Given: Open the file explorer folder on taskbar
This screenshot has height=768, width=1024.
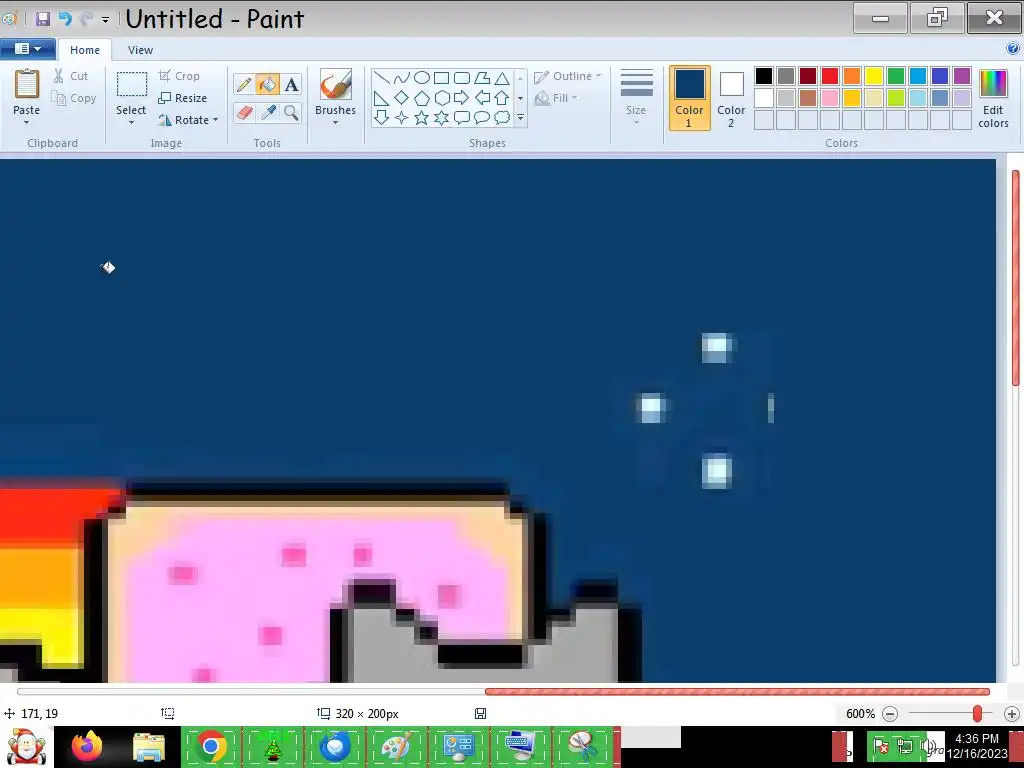Looking at the screenshot, I should pyautogui.click(x=149, y=746).
